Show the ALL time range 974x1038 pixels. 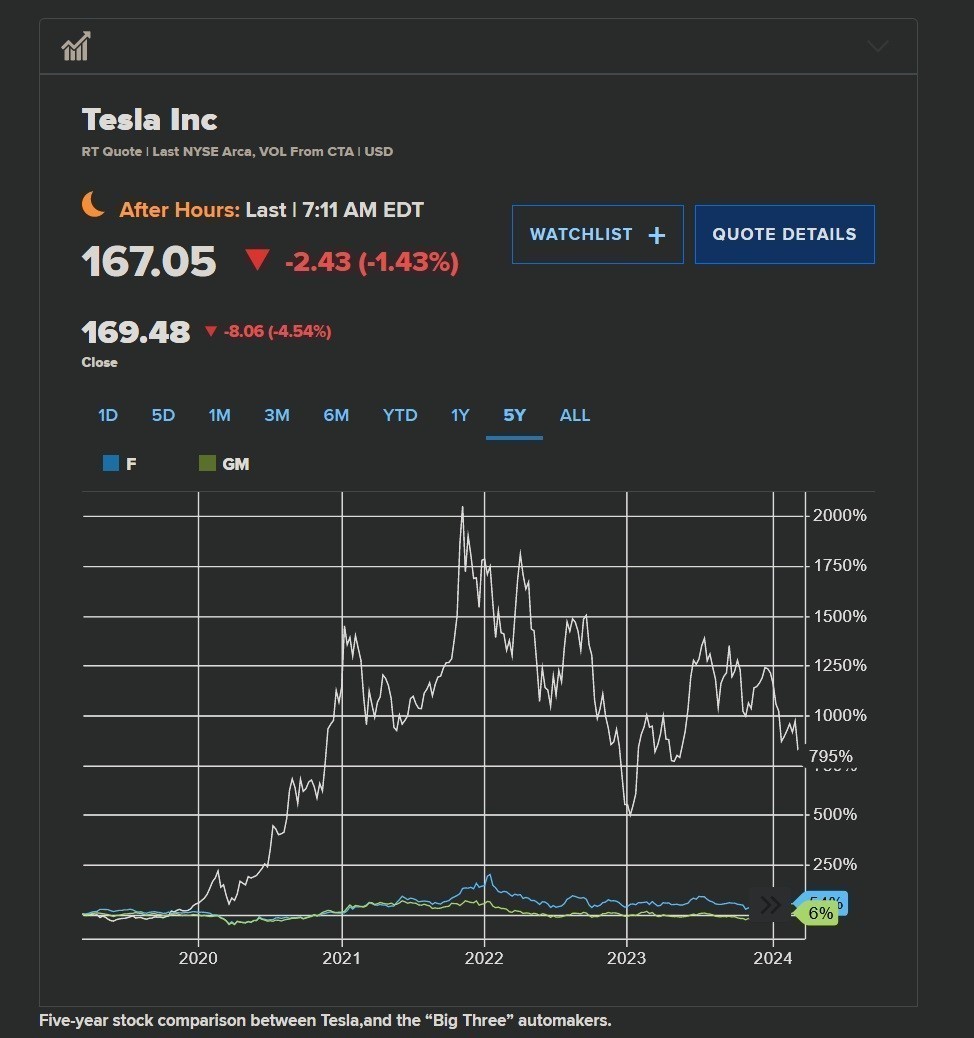(x=575, y=415)
